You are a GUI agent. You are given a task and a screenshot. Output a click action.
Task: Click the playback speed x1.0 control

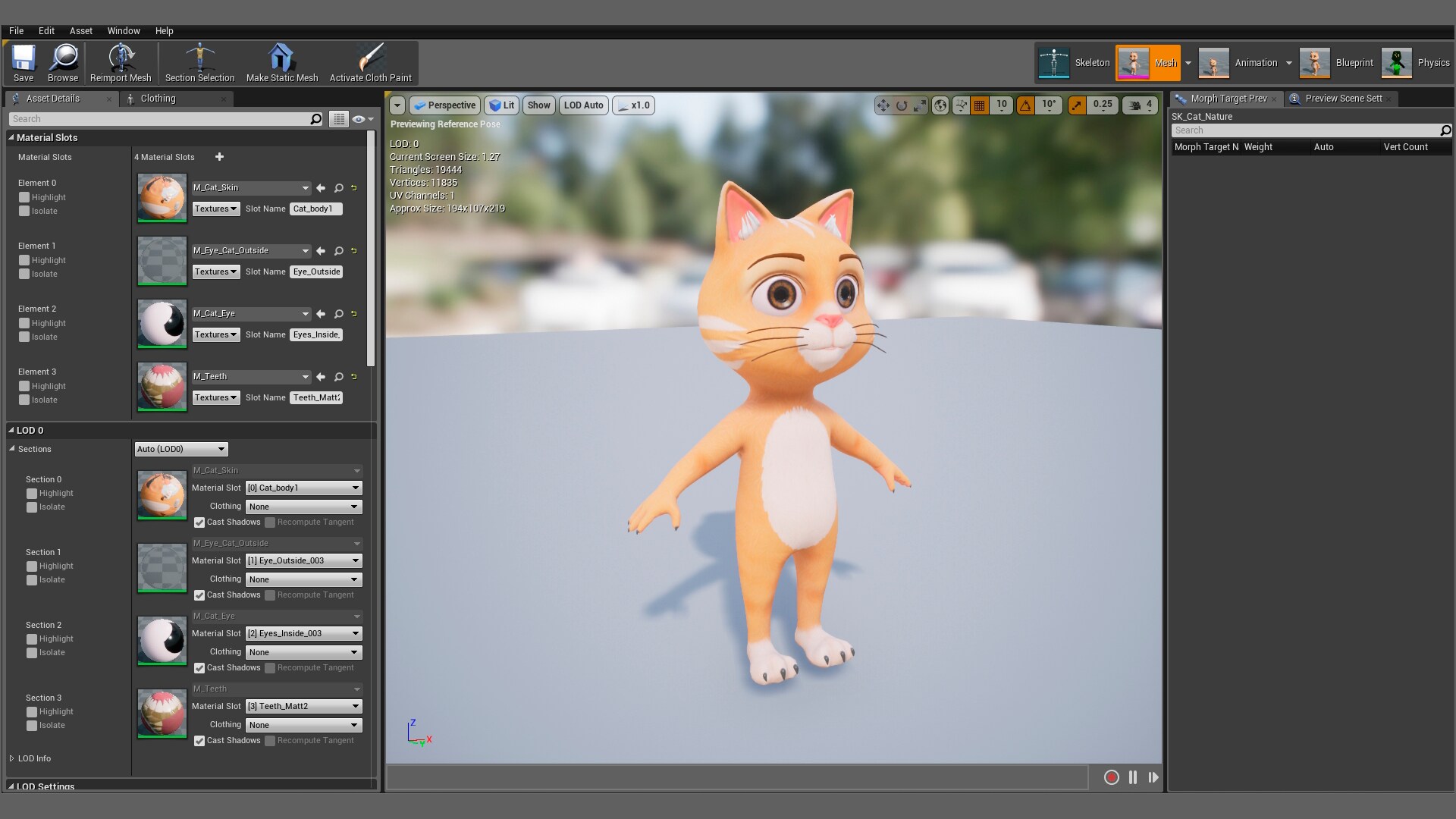634,105
